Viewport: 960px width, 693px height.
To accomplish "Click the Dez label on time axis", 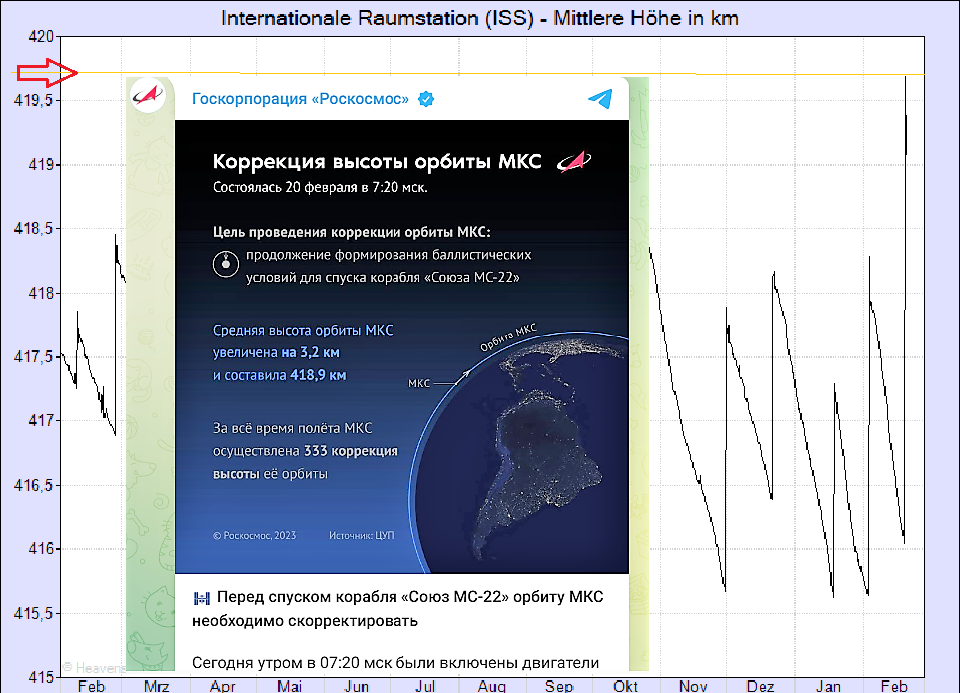I will tap(760, 686).
